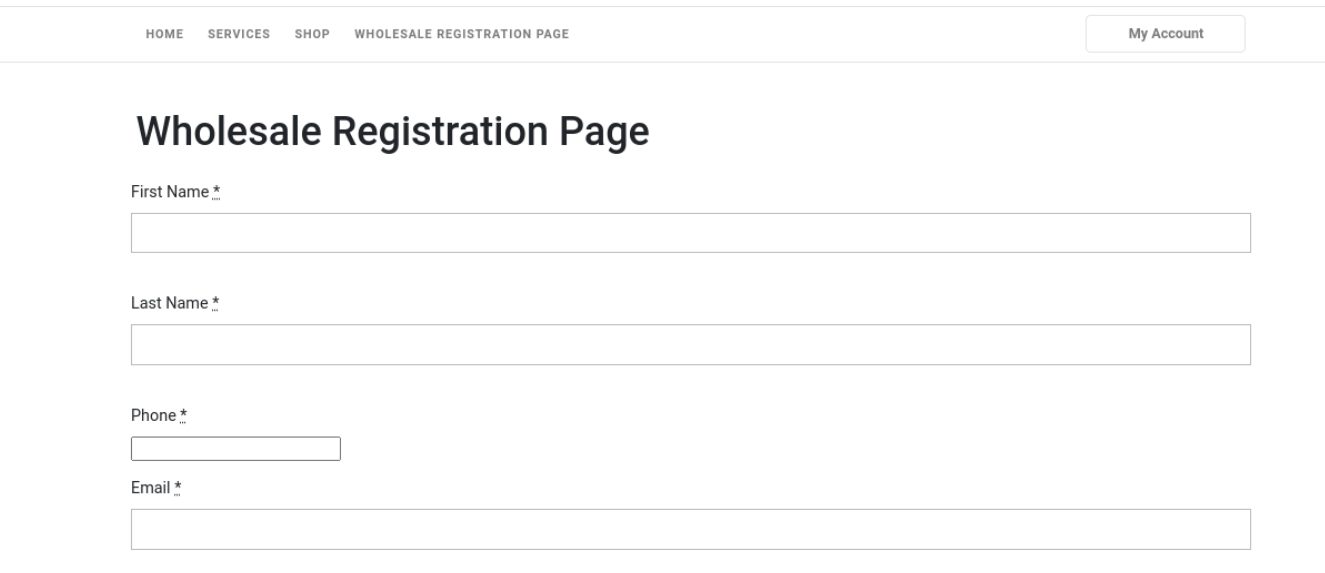Click the First Name label text

click(170, 192)
